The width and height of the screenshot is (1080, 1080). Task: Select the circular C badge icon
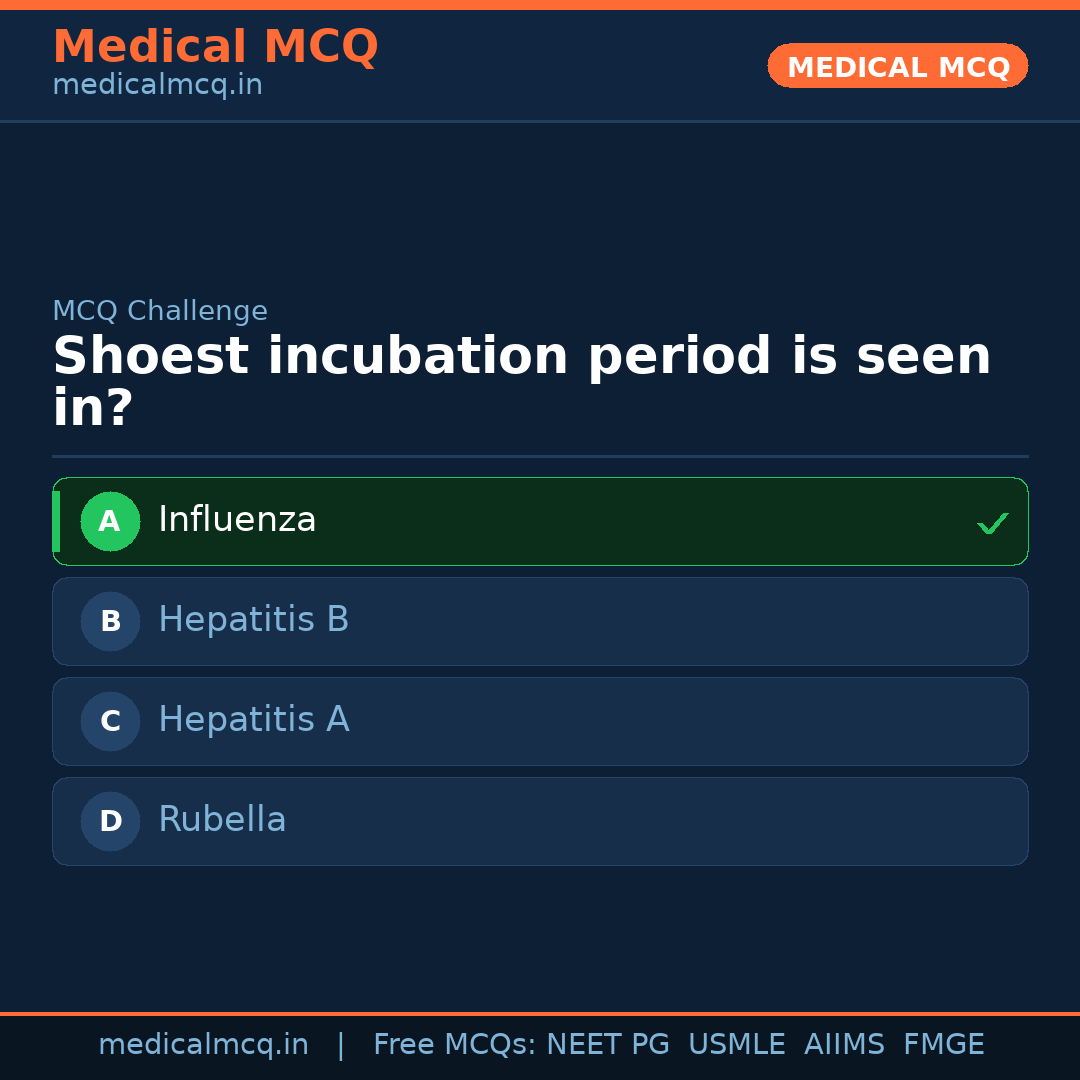pyautogui.click(x=110, y=721)
